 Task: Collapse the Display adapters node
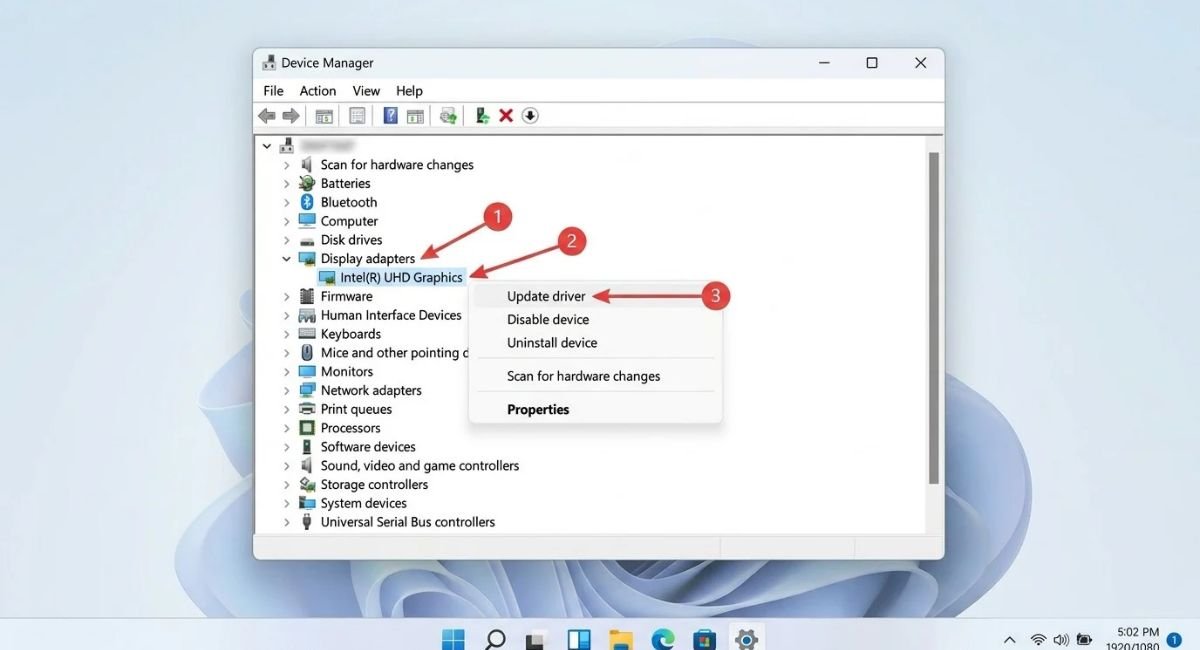[x=286, y=259]
